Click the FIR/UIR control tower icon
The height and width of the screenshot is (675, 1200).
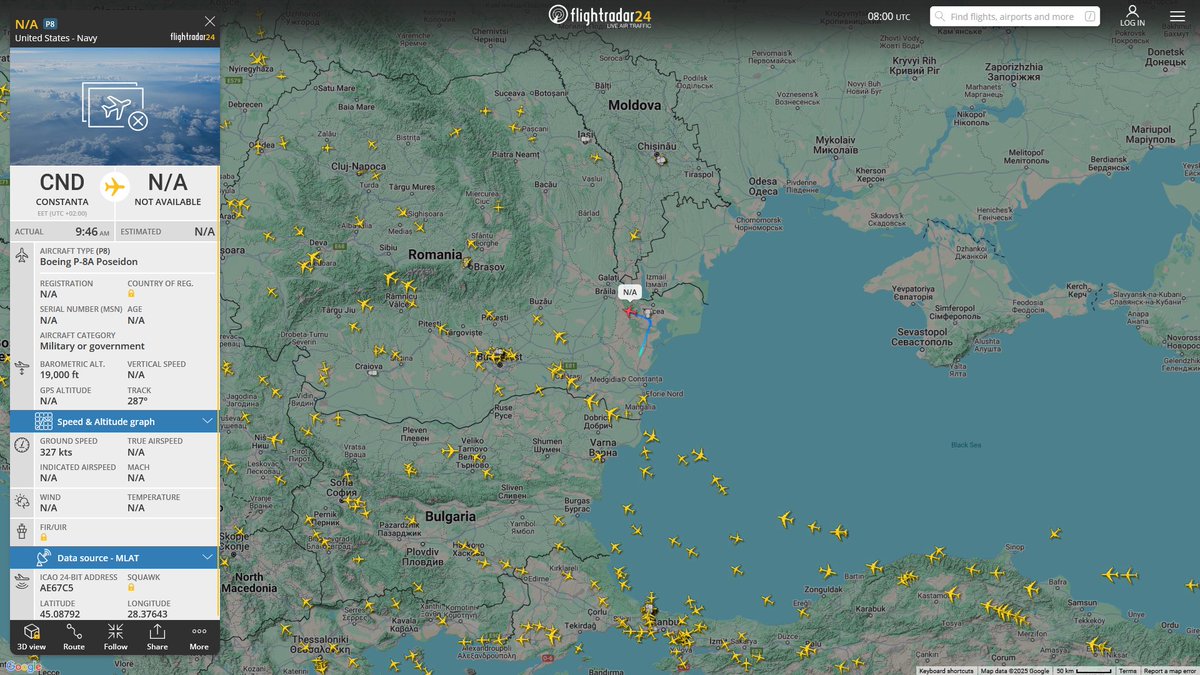[22, 531]
